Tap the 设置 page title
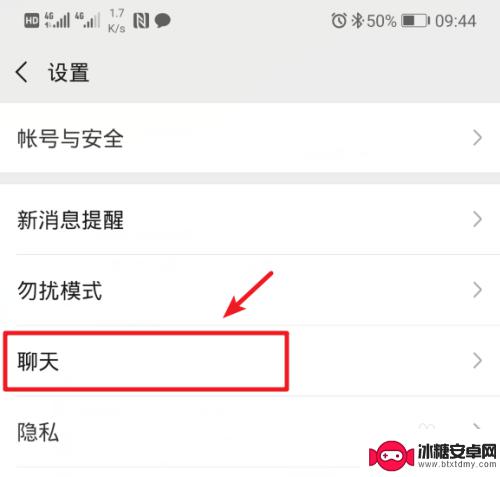 click(69, 72)
